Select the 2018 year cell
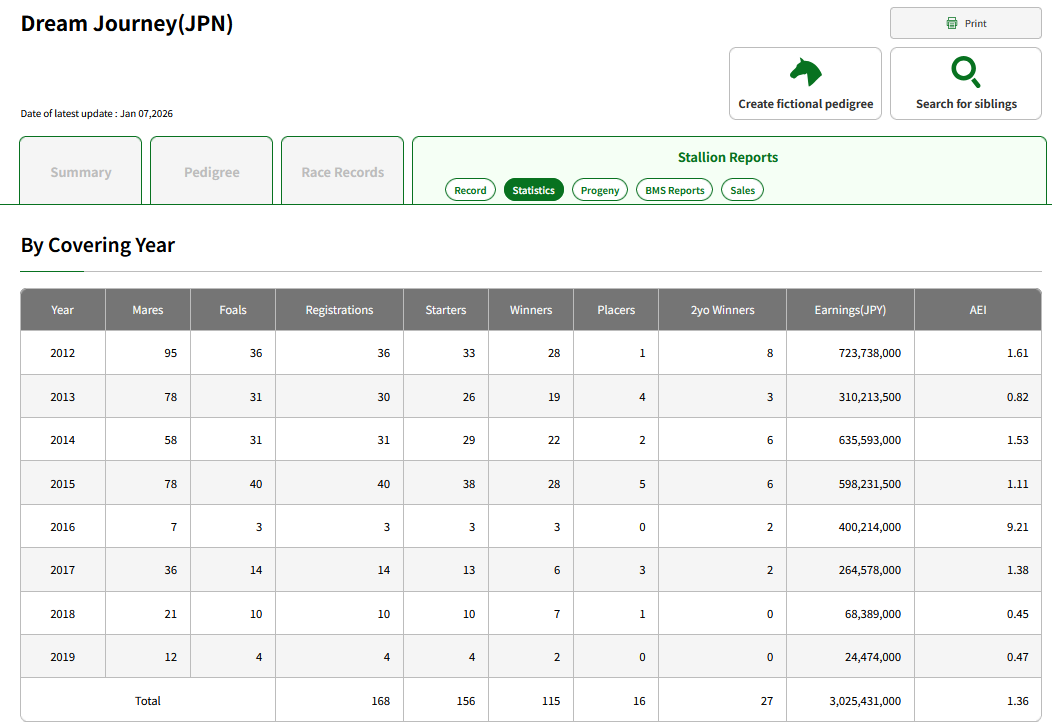The width and height of the screenshot is (1052, 724). pos(62,614)
